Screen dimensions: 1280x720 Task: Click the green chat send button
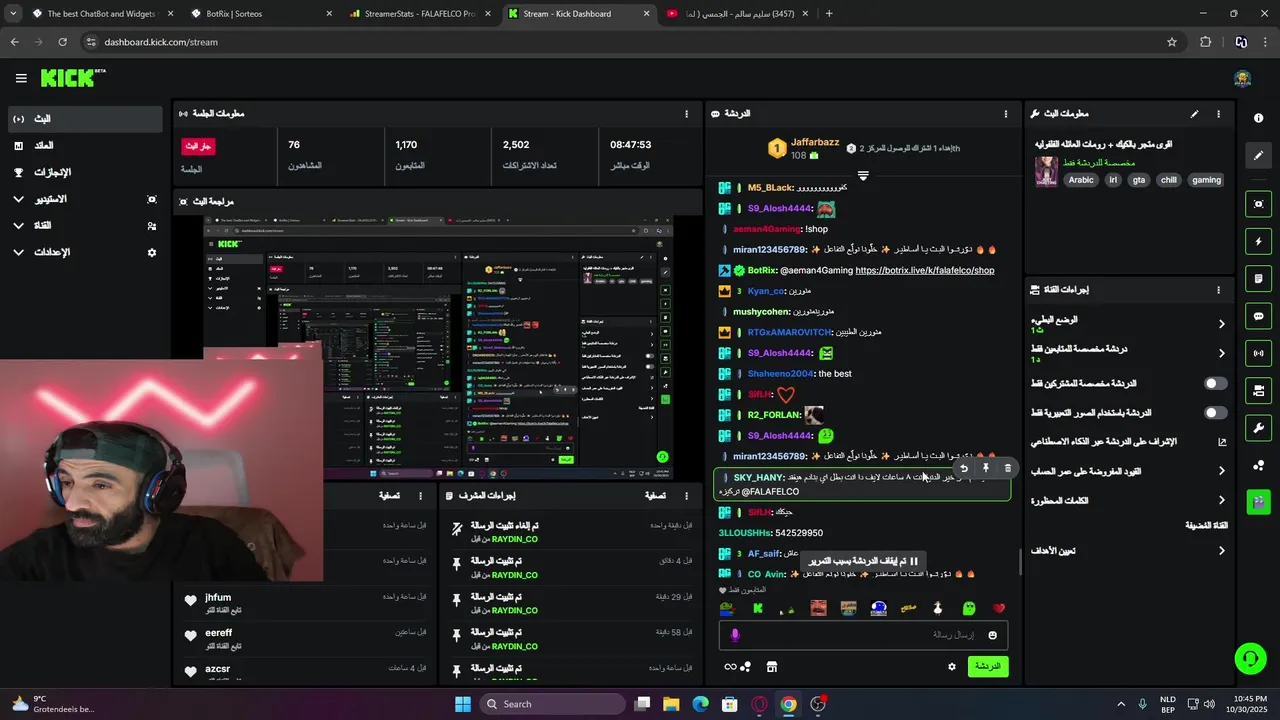click(988, 667)
